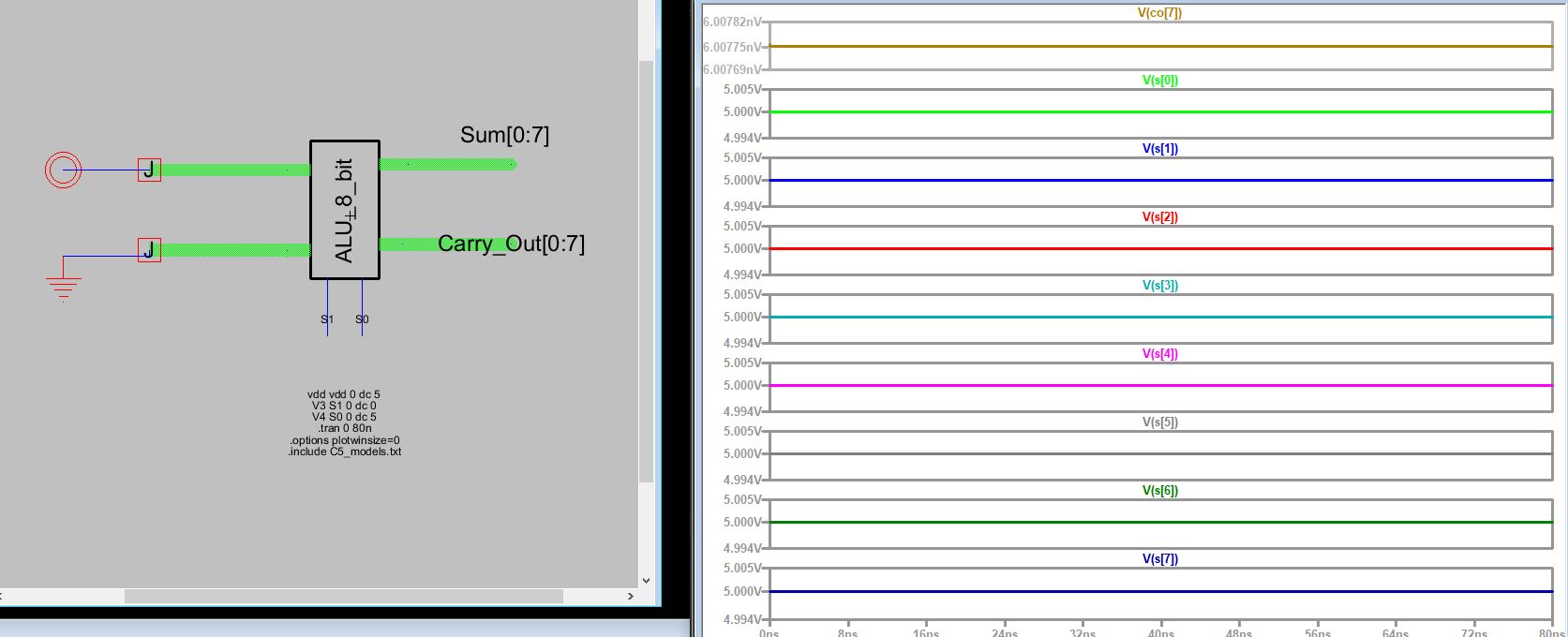Select the gray V(s[5]) trace label
The height and width of the screenshot is (637, 1568).
click(1159, 422)
